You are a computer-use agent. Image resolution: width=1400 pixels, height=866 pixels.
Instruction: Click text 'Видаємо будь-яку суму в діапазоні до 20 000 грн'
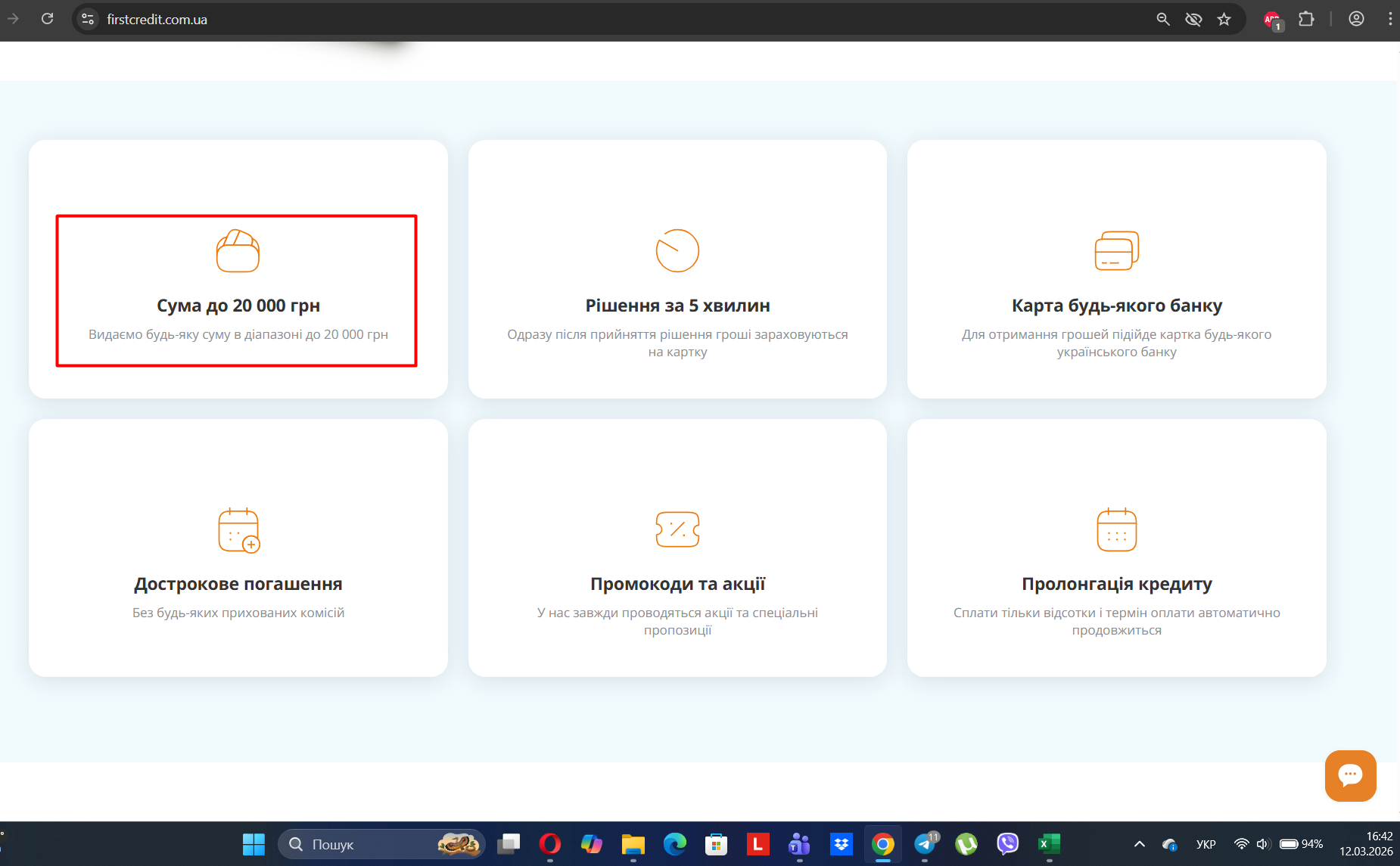tap(238, 334)
